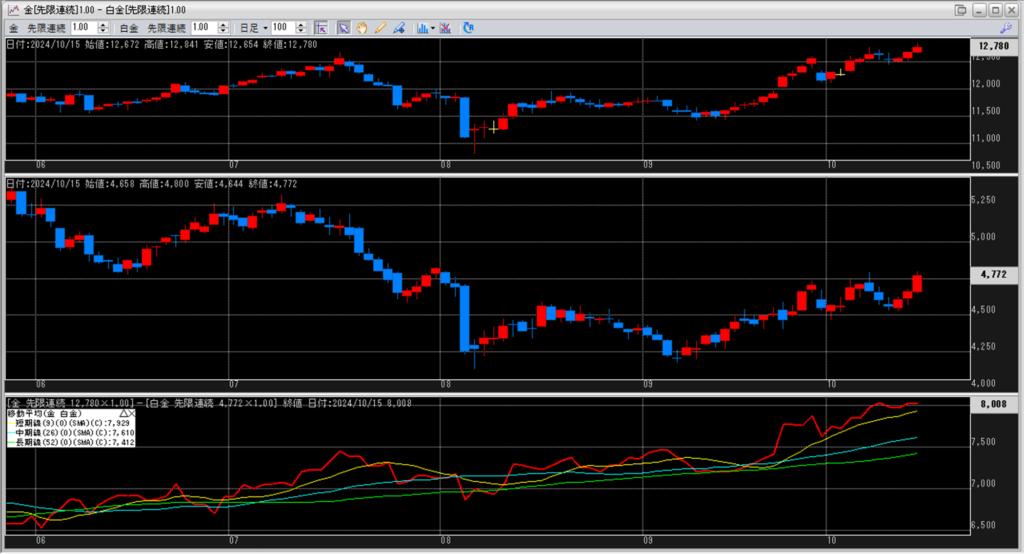Click the window-cascade icon in title bar
1024x554 pixels.
tap(960, 9)
